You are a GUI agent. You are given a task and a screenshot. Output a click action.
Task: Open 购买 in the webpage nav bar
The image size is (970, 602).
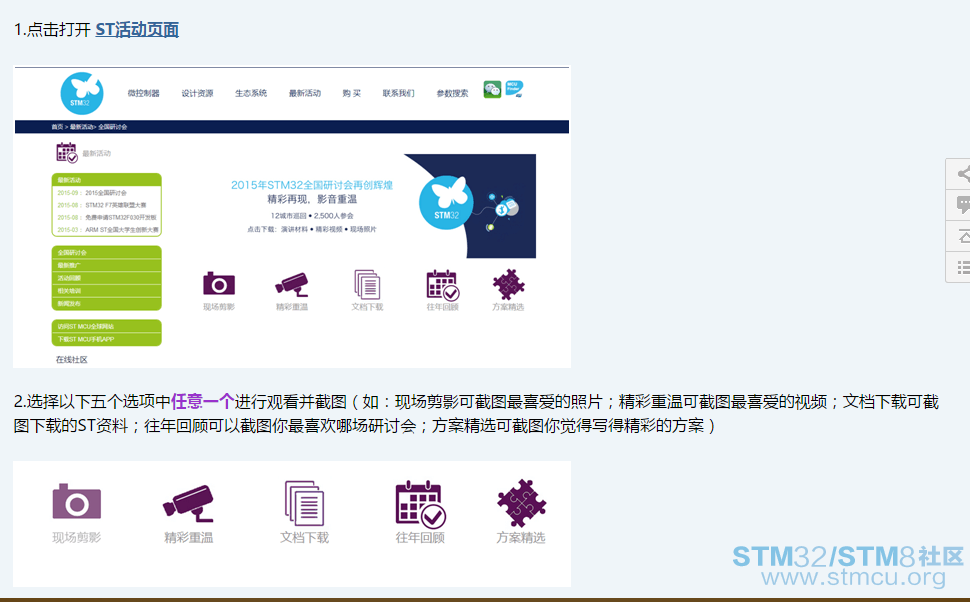[351, 93]
